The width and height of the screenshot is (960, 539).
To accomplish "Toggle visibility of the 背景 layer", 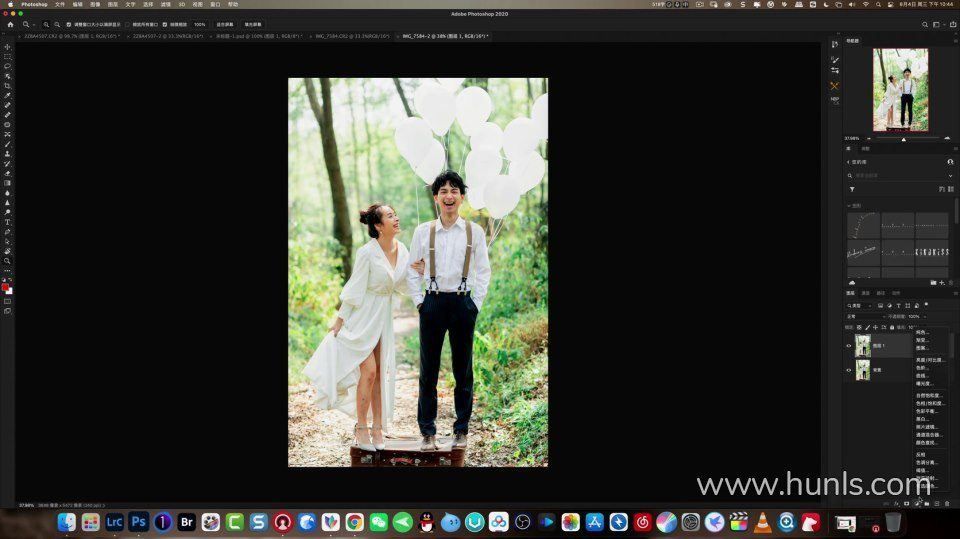I will coord(849,370).
